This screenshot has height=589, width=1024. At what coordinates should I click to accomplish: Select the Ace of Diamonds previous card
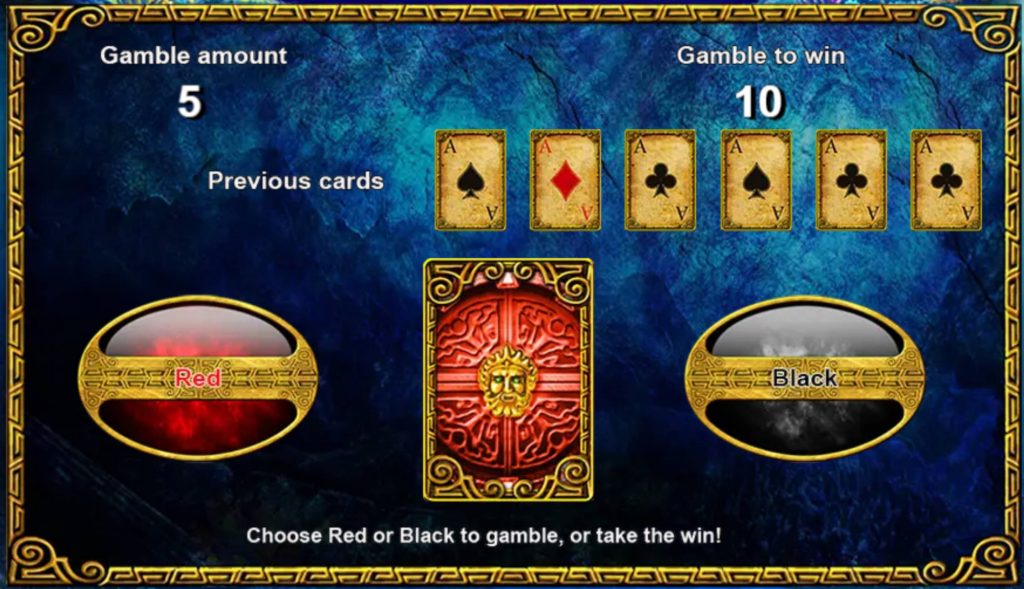point(566,180)
